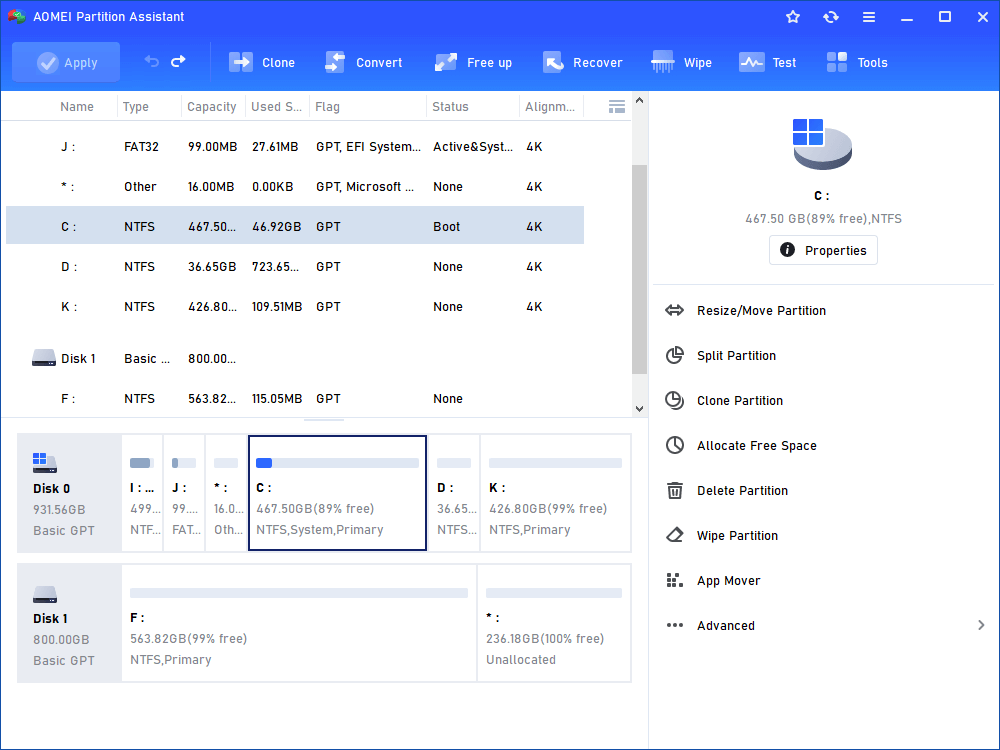Select the D: NTFS 36.65GB row
Viewport: 1000px width, 750px height.
[295, 267]
